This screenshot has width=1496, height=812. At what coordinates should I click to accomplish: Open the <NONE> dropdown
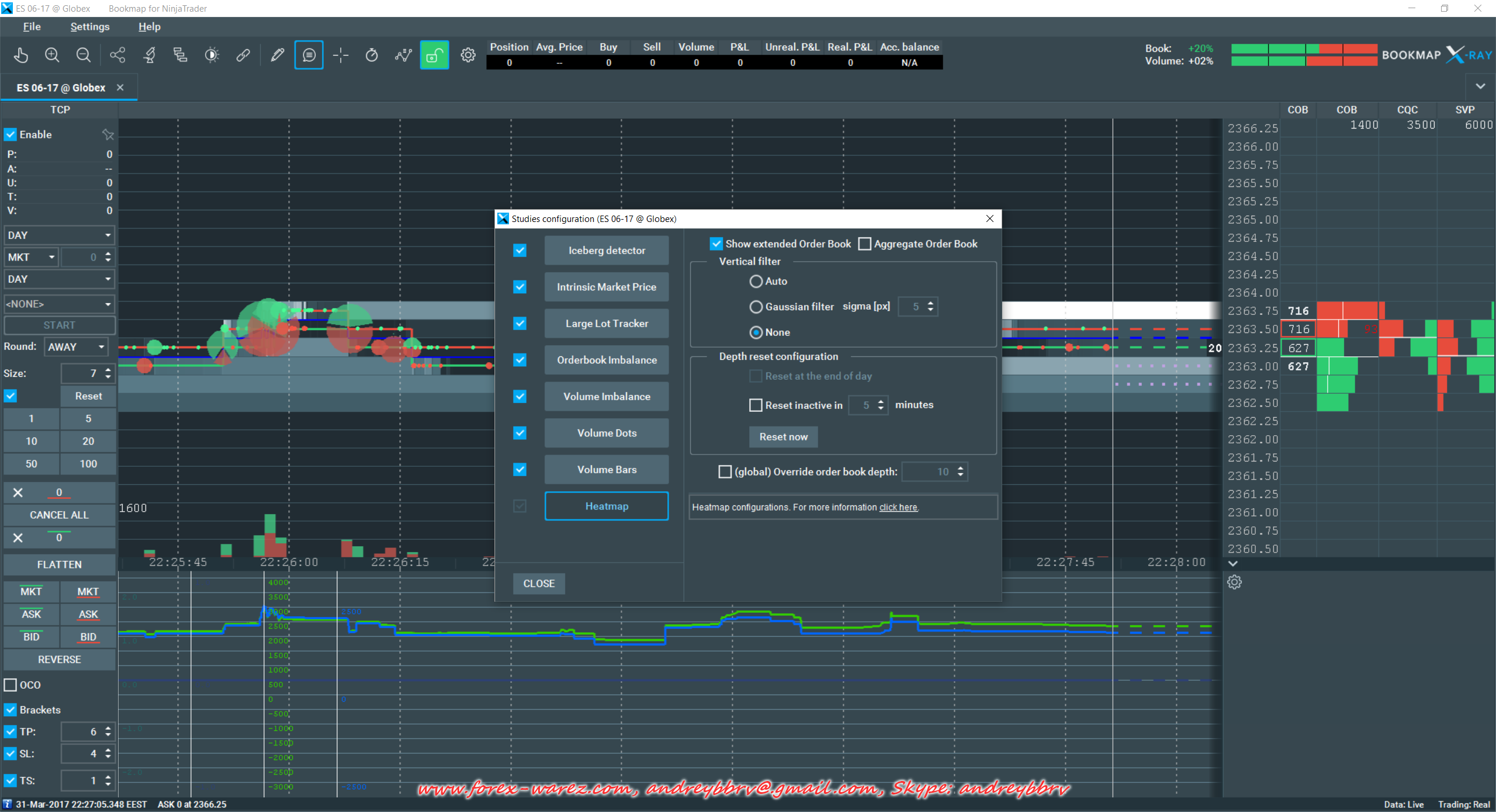point(58,304)
